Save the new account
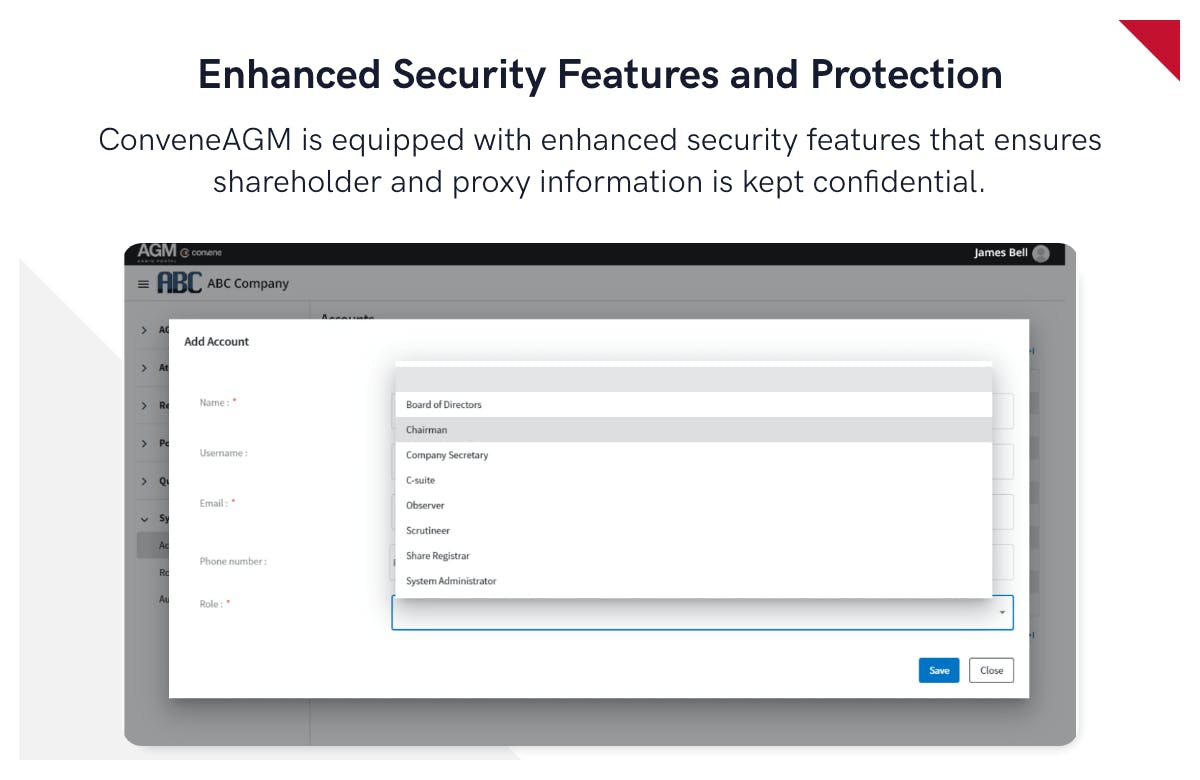This screenshot has width=1200, height=780. tap(939, 670)
